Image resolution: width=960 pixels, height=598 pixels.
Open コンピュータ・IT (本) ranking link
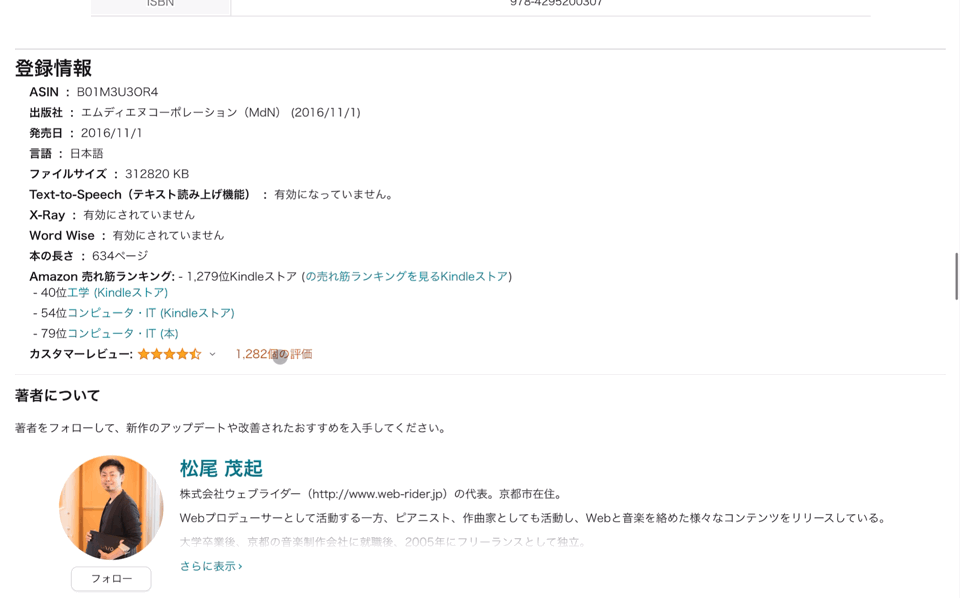[122, 334]
